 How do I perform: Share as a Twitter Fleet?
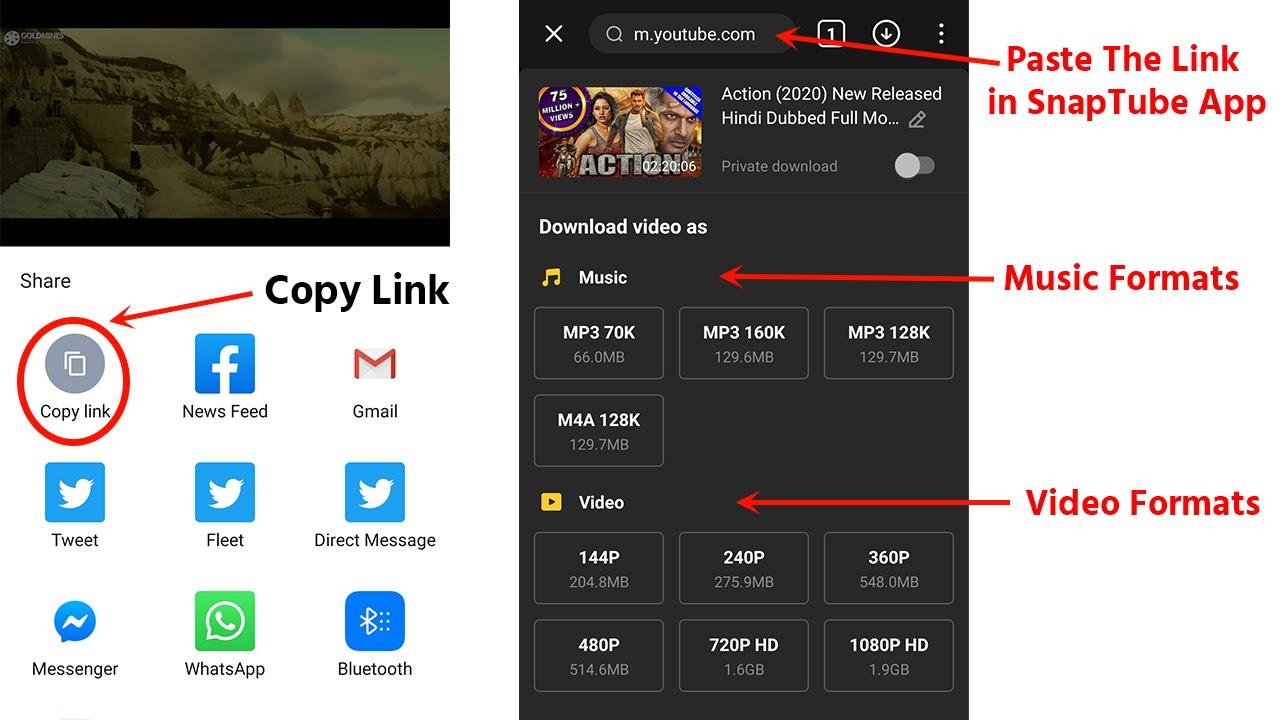[225, 492]
